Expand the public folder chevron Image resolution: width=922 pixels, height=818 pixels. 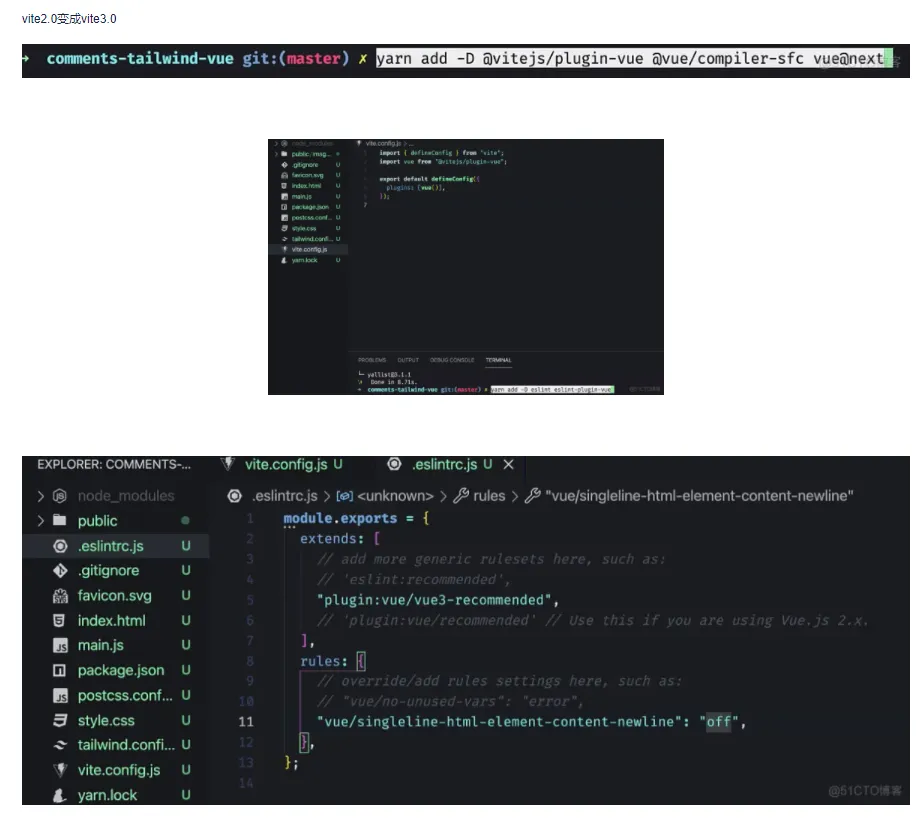click(x=40, y=520)
